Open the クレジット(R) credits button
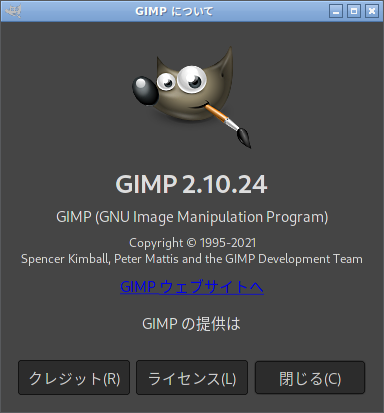 pyautogui.click(x=74, y=377)
